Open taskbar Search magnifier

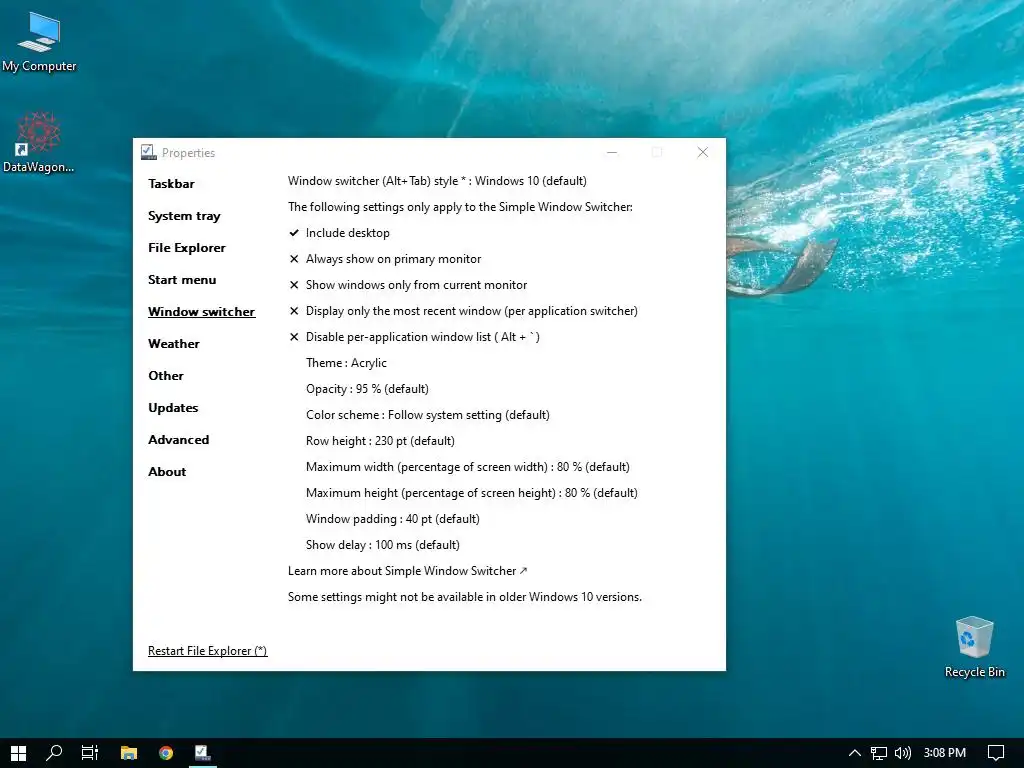coord(54,753)
